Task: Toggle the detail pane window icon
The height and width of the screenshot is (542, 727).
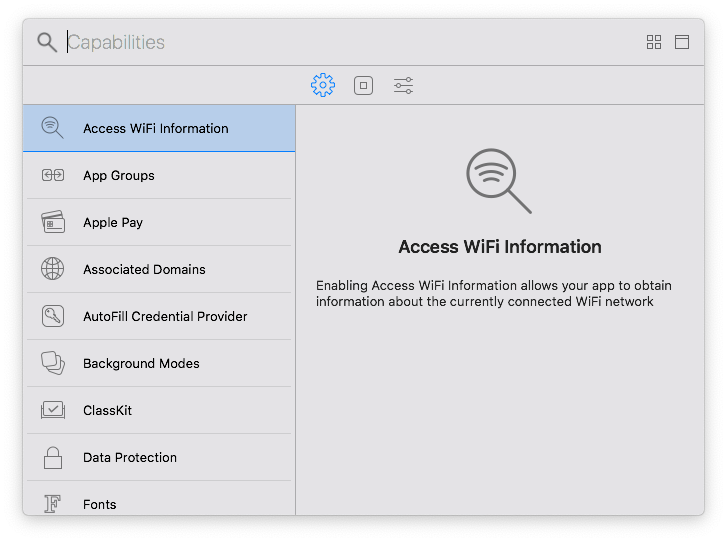Action: click(682, 42)
